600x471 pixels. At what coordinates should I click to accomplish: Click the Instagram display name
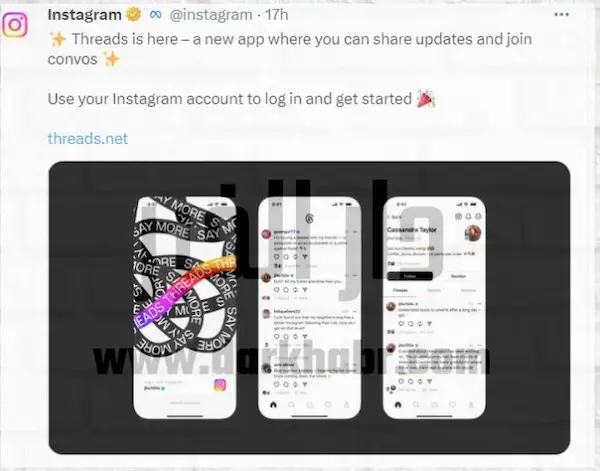[x=85, y=15]
